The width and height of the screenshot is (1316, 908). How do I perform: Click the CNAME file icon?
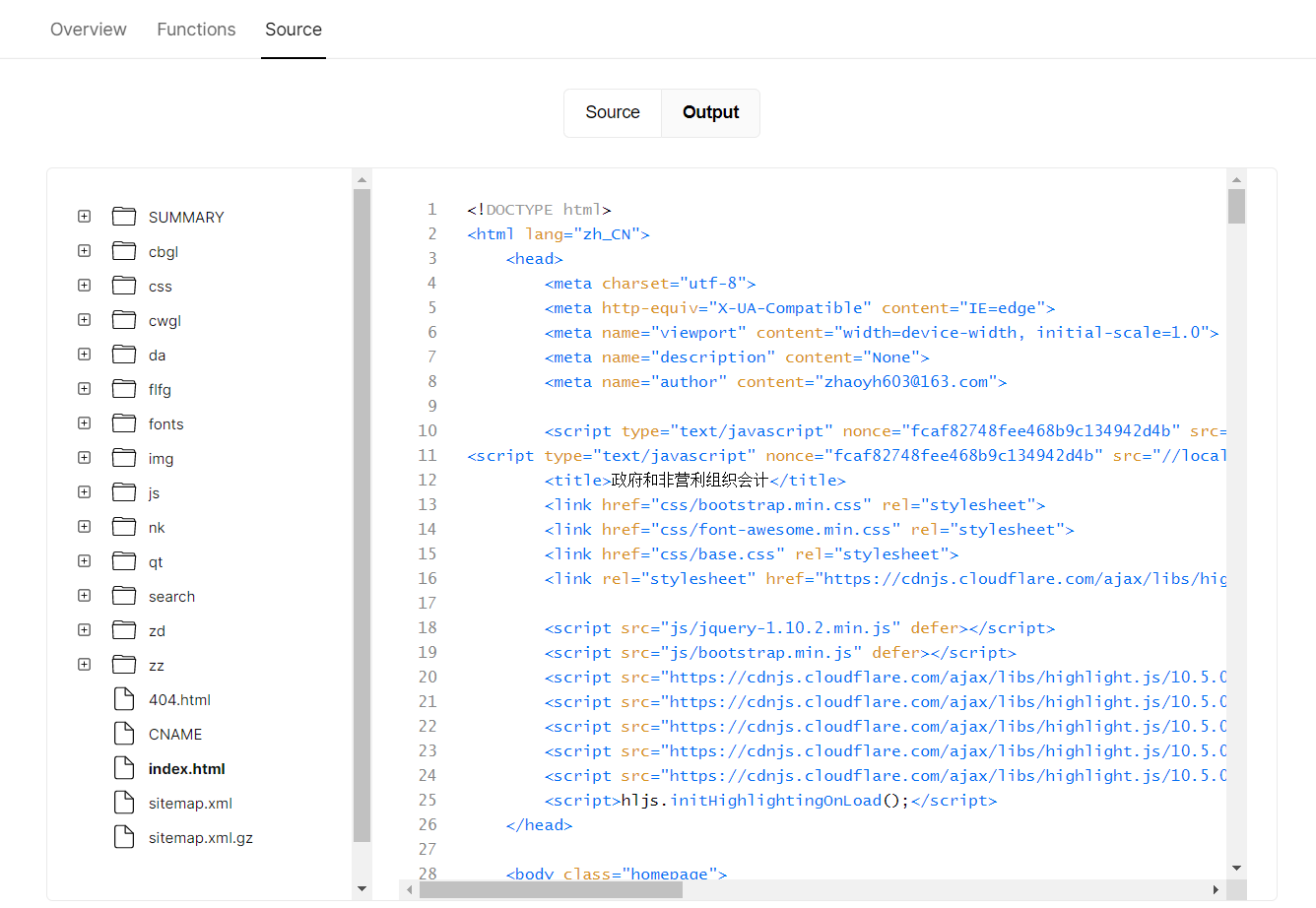click(x=124, y=734)
